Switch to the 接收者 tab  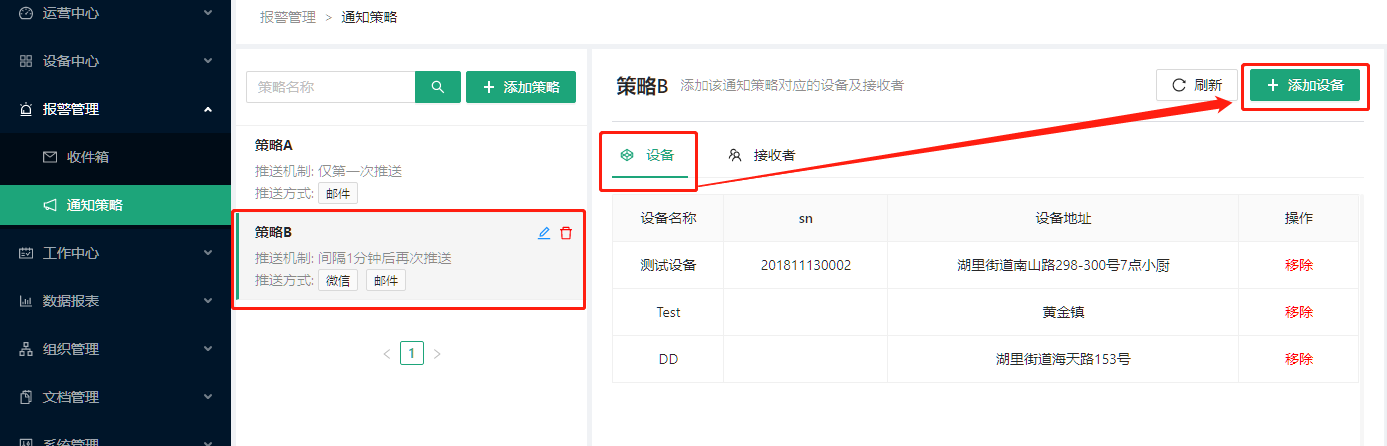[x=762, y=155]
